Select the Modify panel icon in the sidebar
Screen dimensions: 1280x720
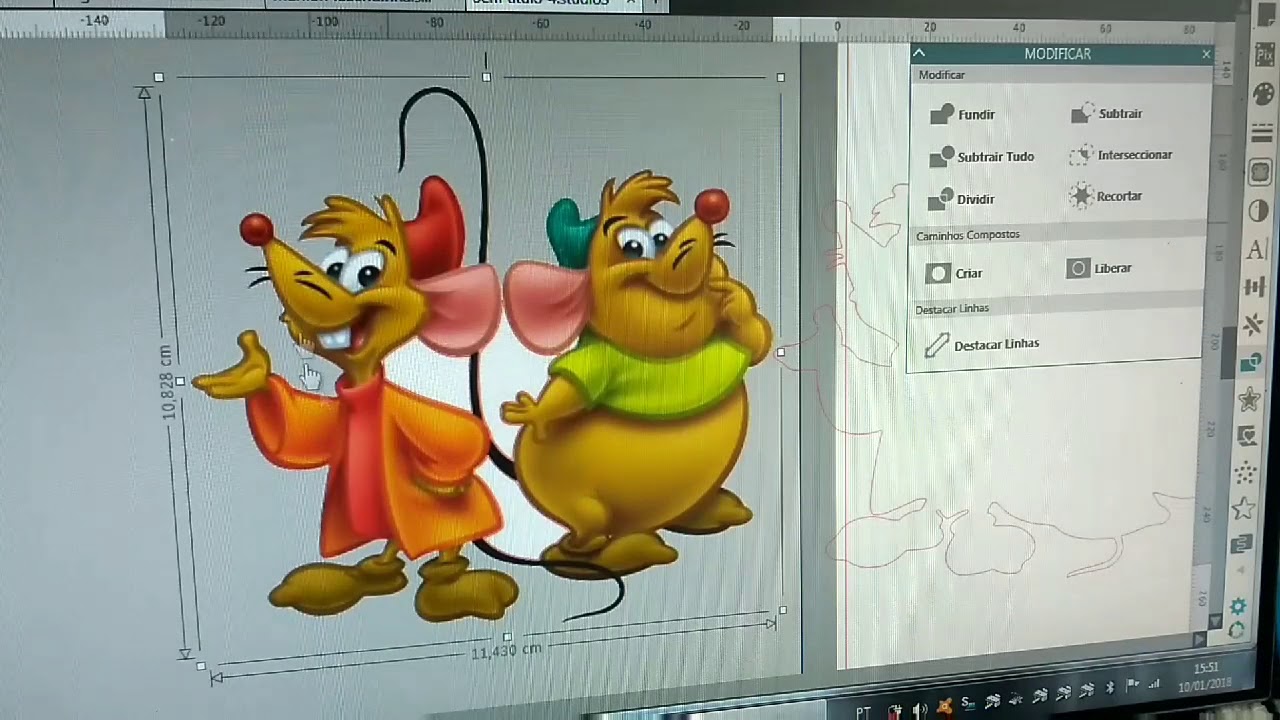1250,363
